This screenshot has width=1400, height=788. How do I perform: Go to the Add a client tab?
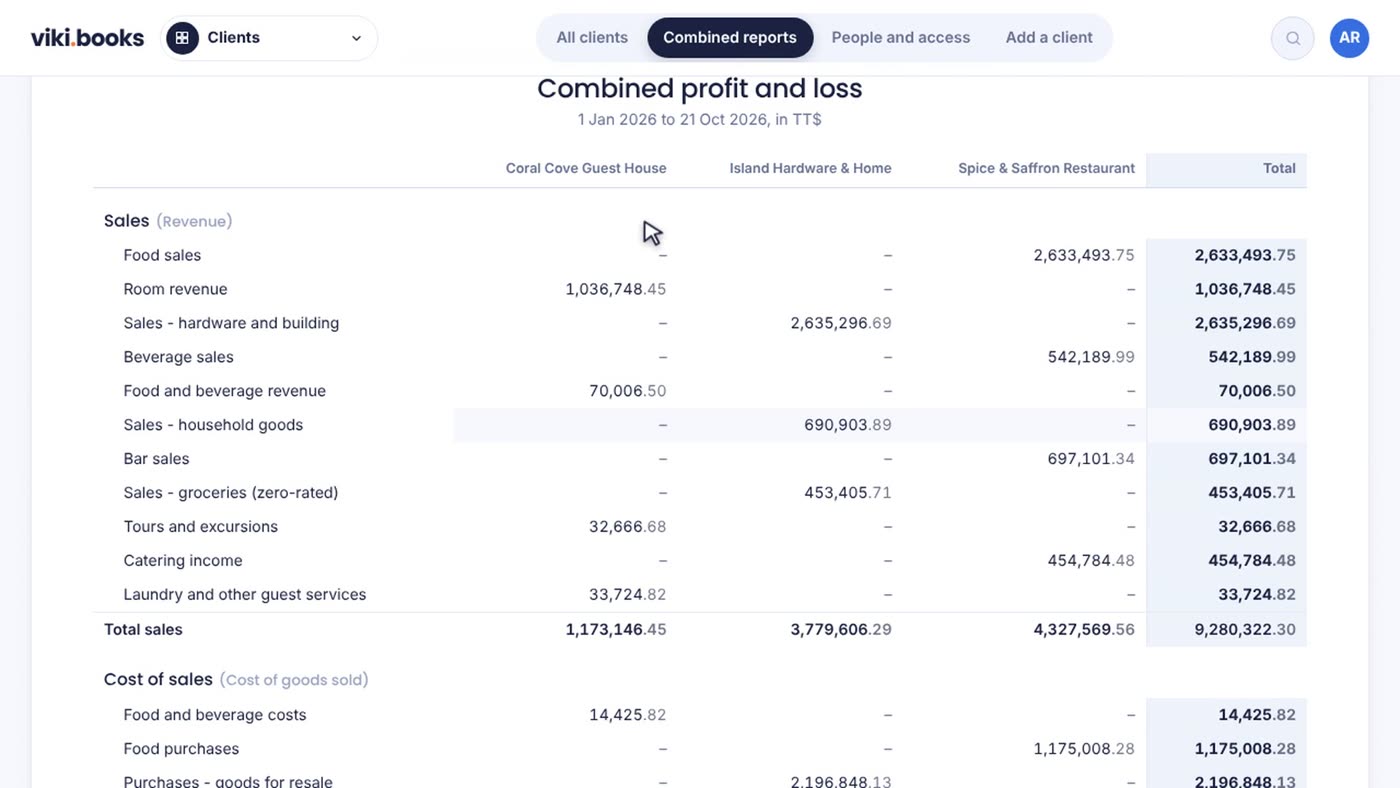[x=1049, y=38]
